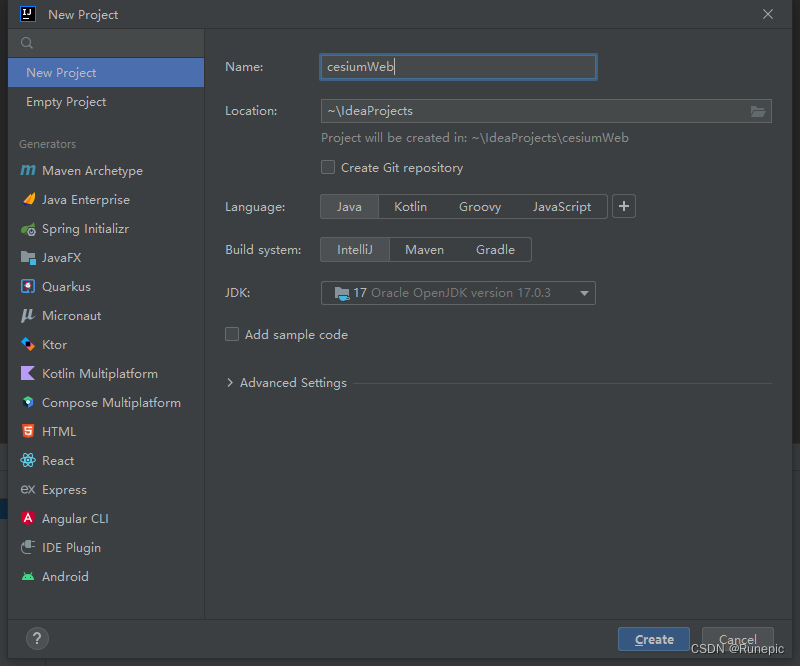Image resolution: width=800 pixels, height=666 pixels.
Task: Select the Quarkus generator label
Action: pos(67,286)
